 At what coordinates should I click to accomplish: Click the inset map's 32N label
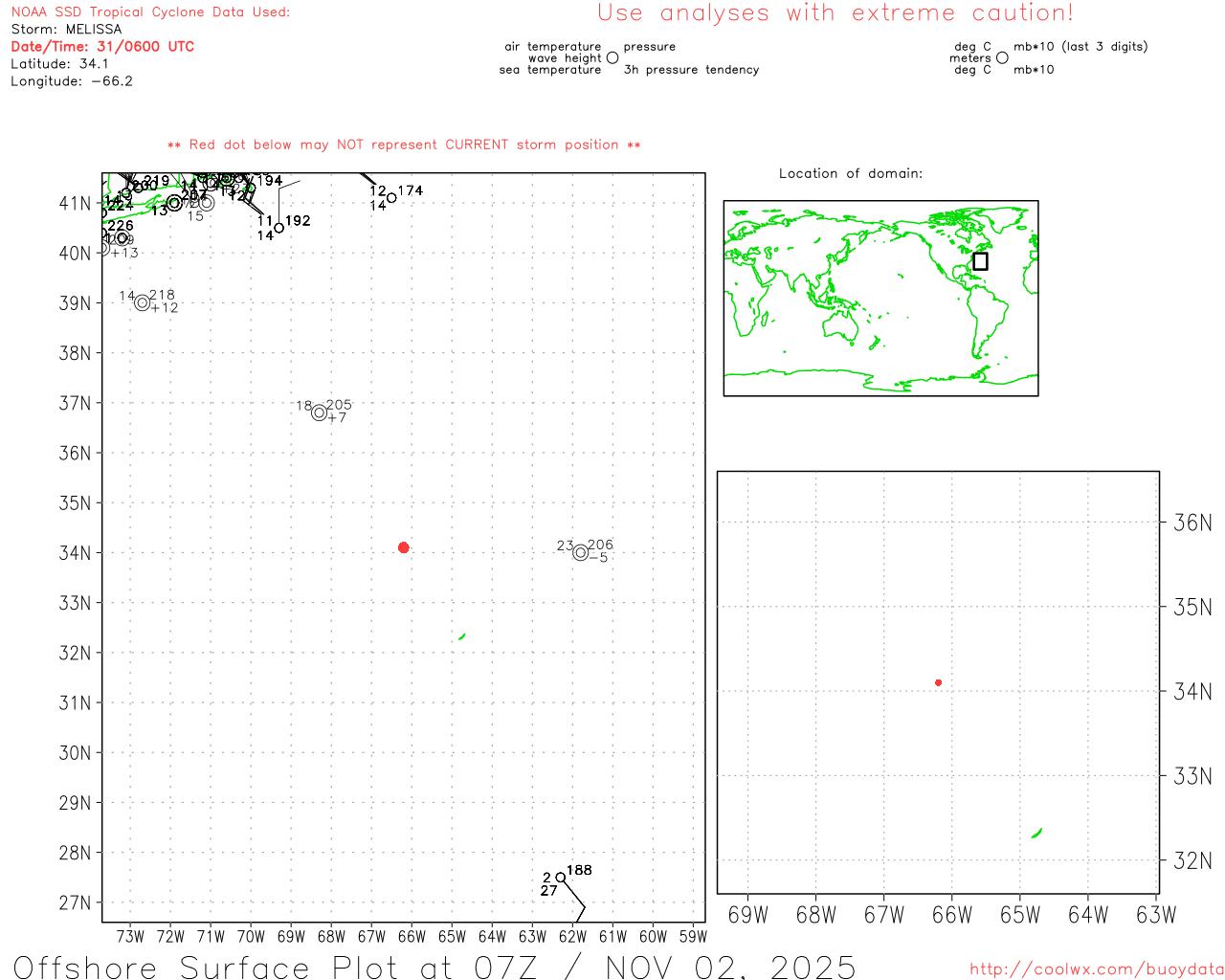click(1192, 860)
